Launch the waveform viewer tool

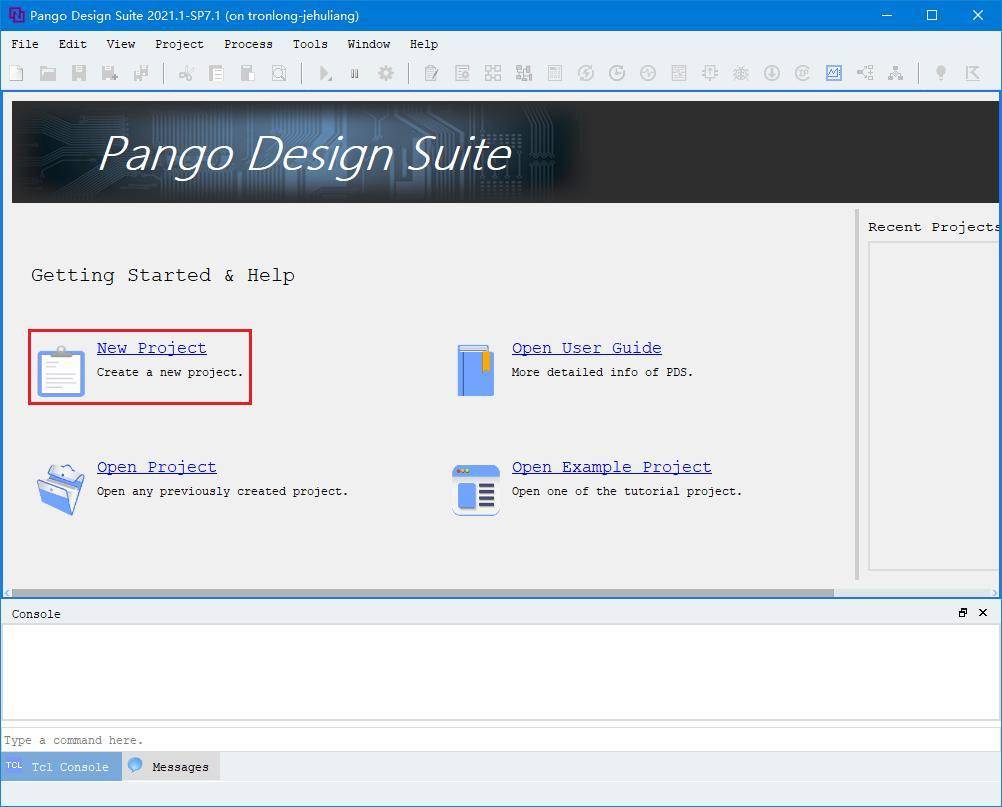pos(834,73)
